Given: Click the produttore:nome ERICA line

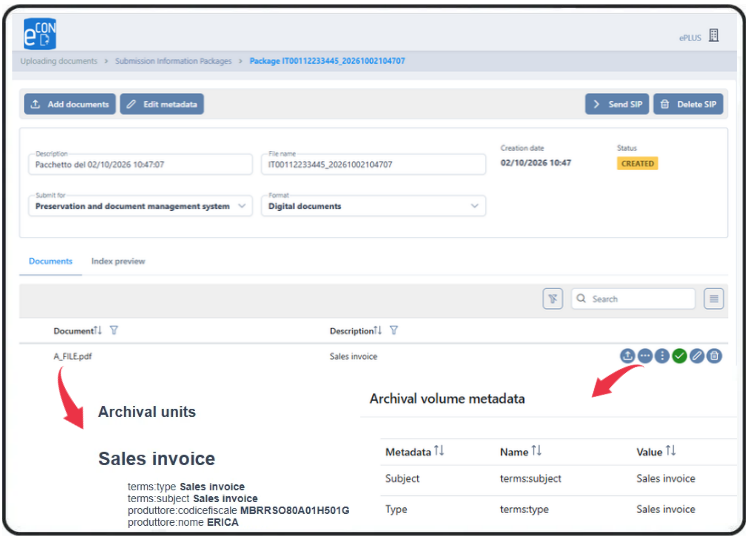Looking at the screenshot, I should point(183,522).
